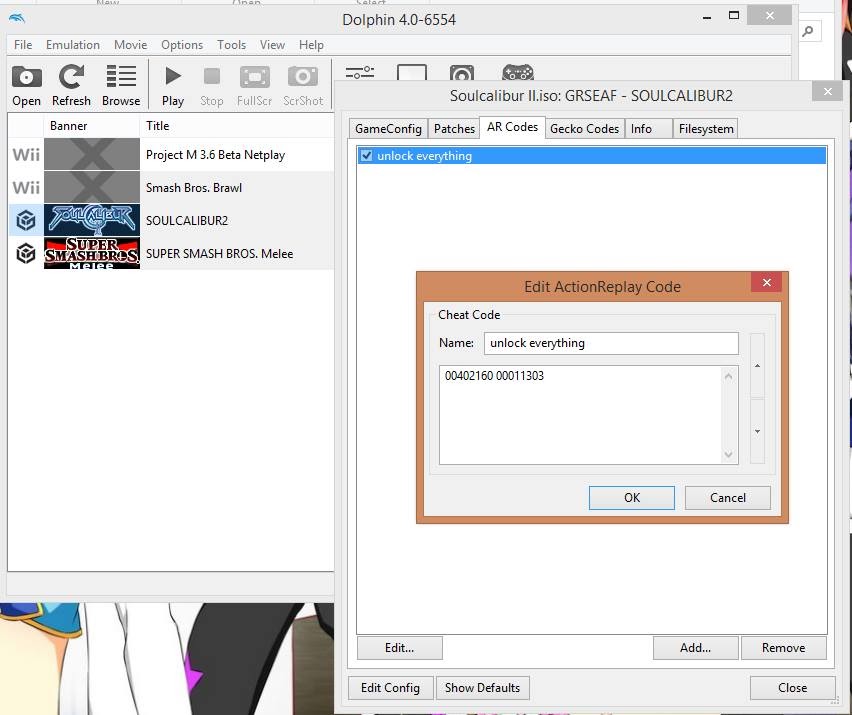
Task: Click the spin down arrow beside code box
Action: (757, 431)
